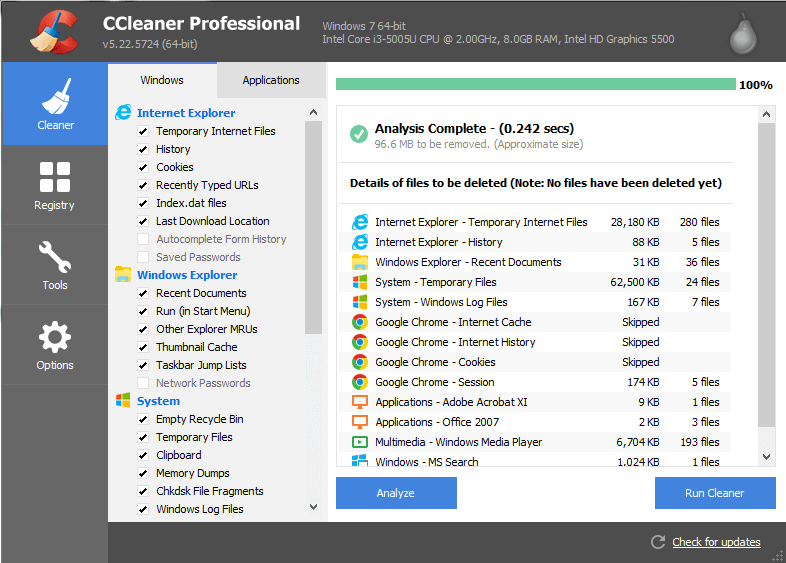This screenshot has height=563, width=786.
Task: Open the Options gear section
Action: 55,345
